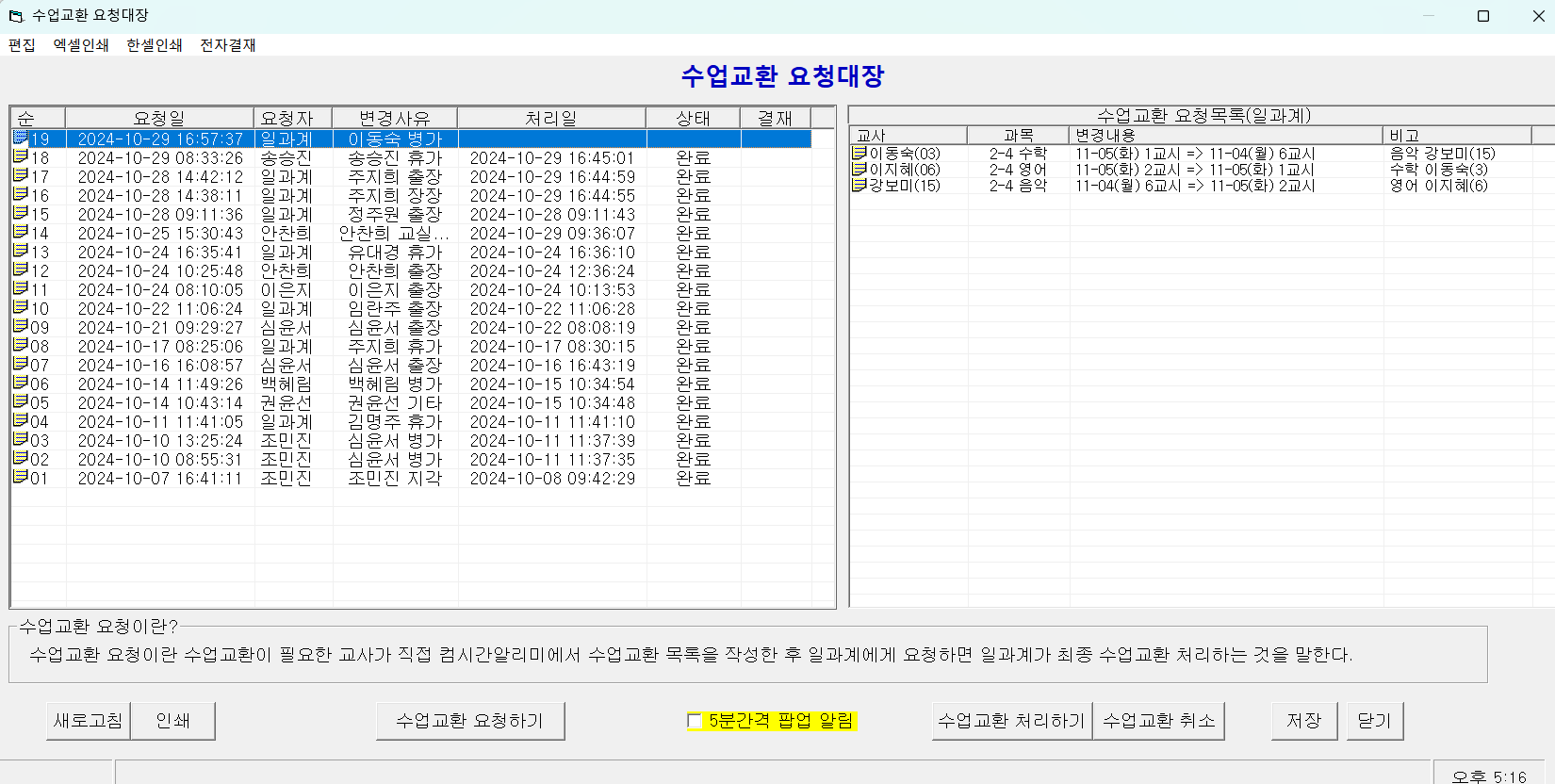The height and width of the screenshot is (784, 1555).
Task: Click the document icon of row 11
Action: (21, 288)
